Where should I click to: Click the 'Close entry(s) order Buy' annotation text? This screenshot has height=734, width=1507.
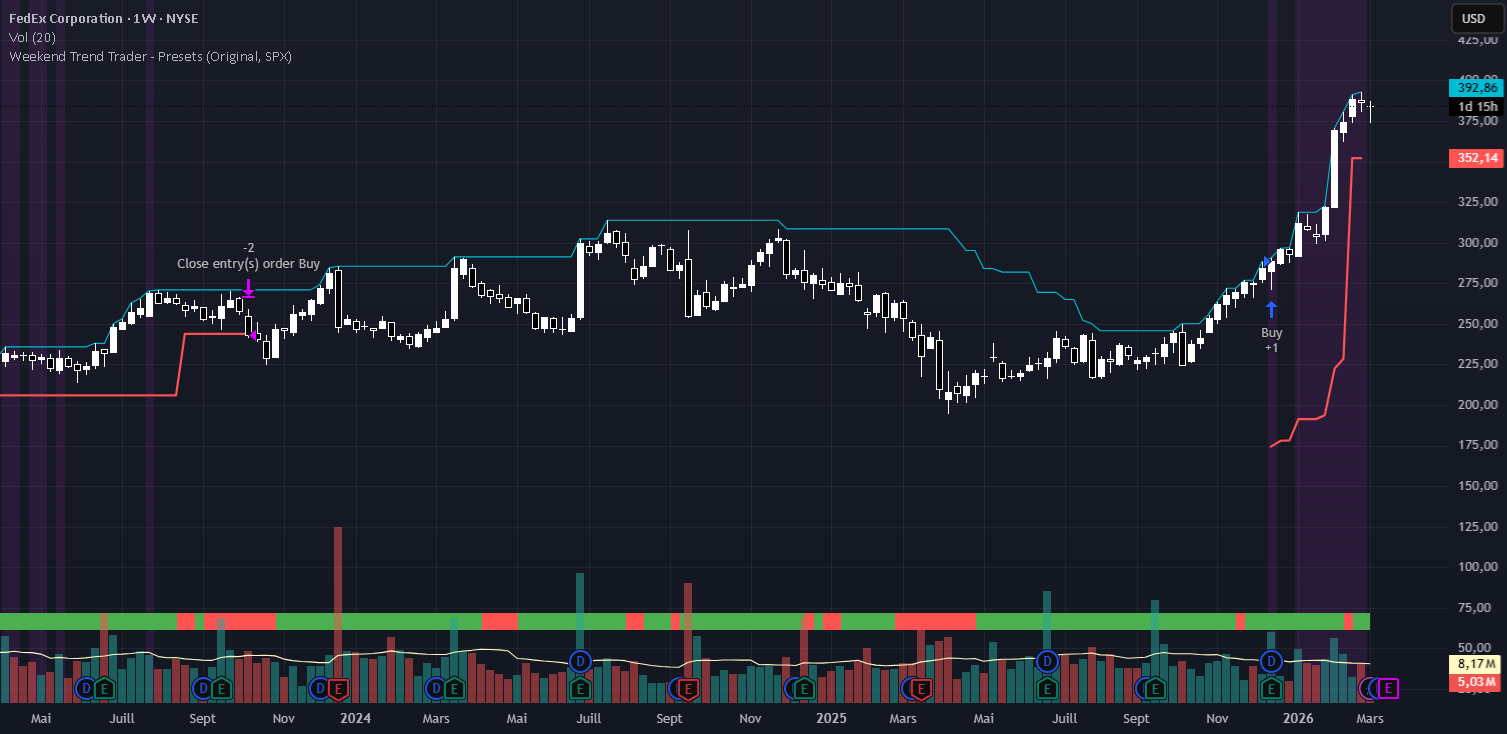(x=248, y=264)
